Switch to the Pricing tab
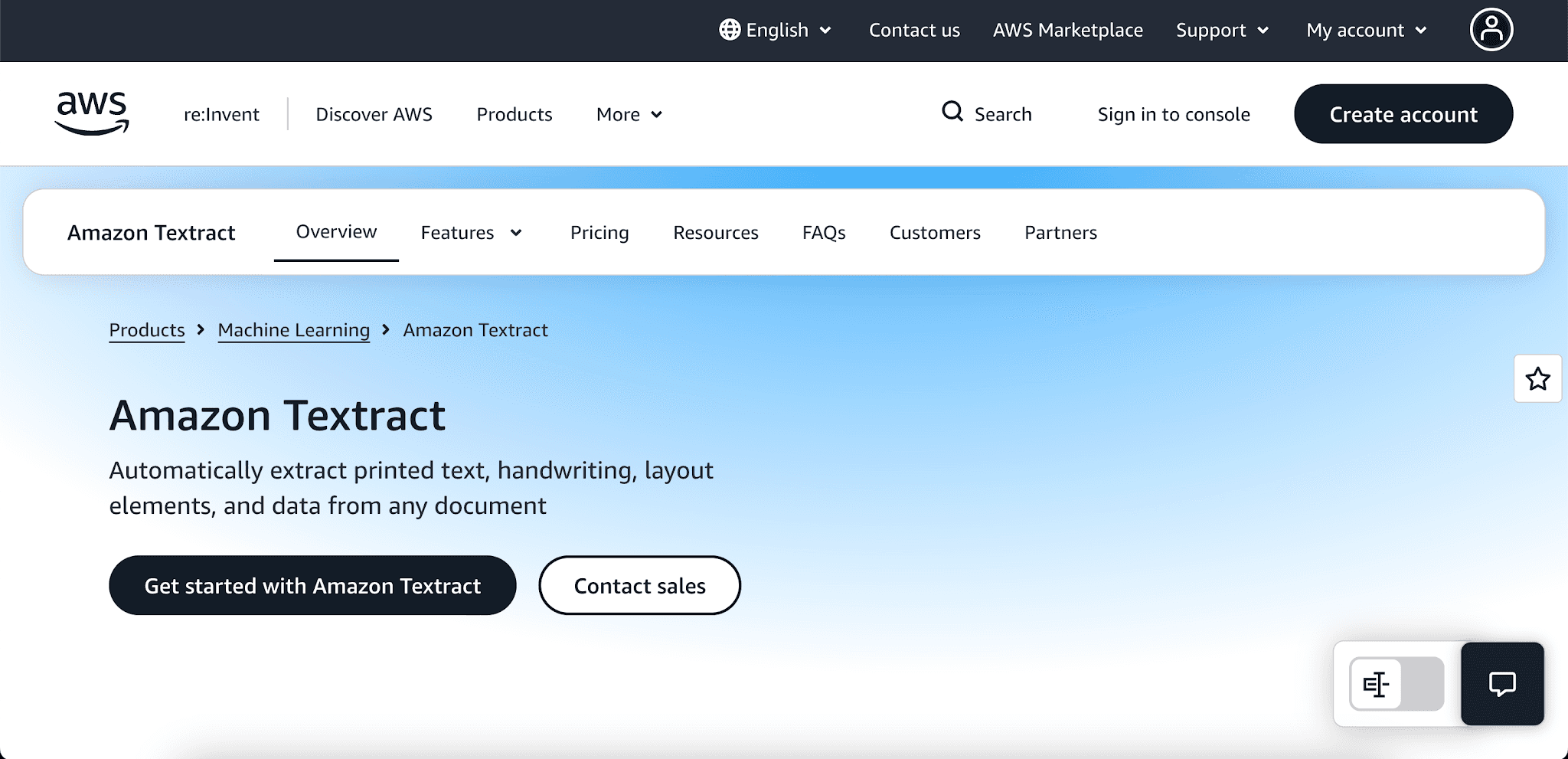This screenshot has height=759, width=1568. tap(599, 233)
